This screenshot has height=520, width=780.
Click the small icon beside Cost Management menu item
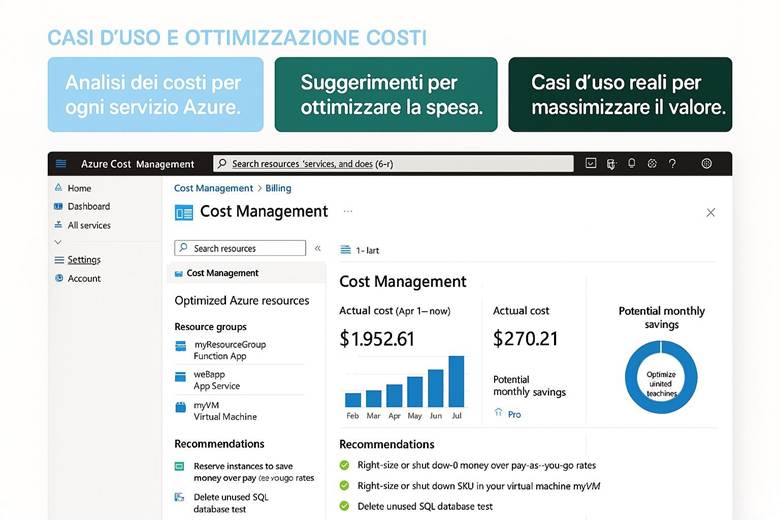179,274
